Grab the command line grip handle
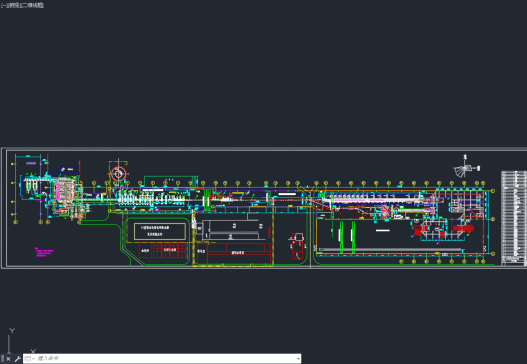Screen dimensions: 527x364 pos(3,359)
